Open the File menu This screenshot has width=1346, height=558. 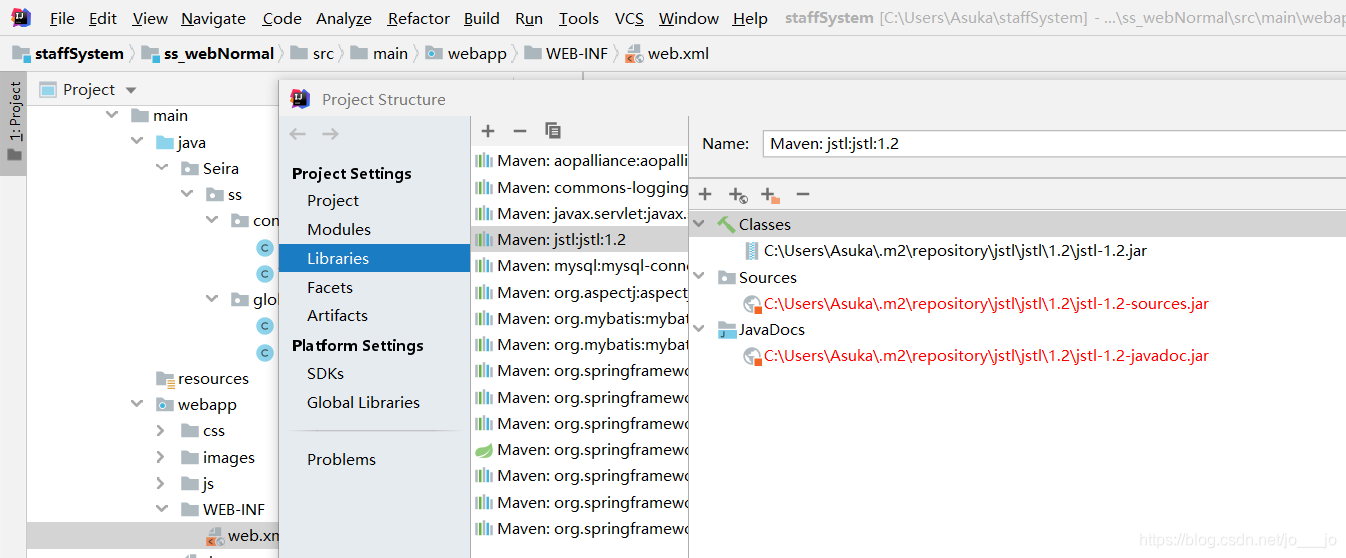[61, 18]
